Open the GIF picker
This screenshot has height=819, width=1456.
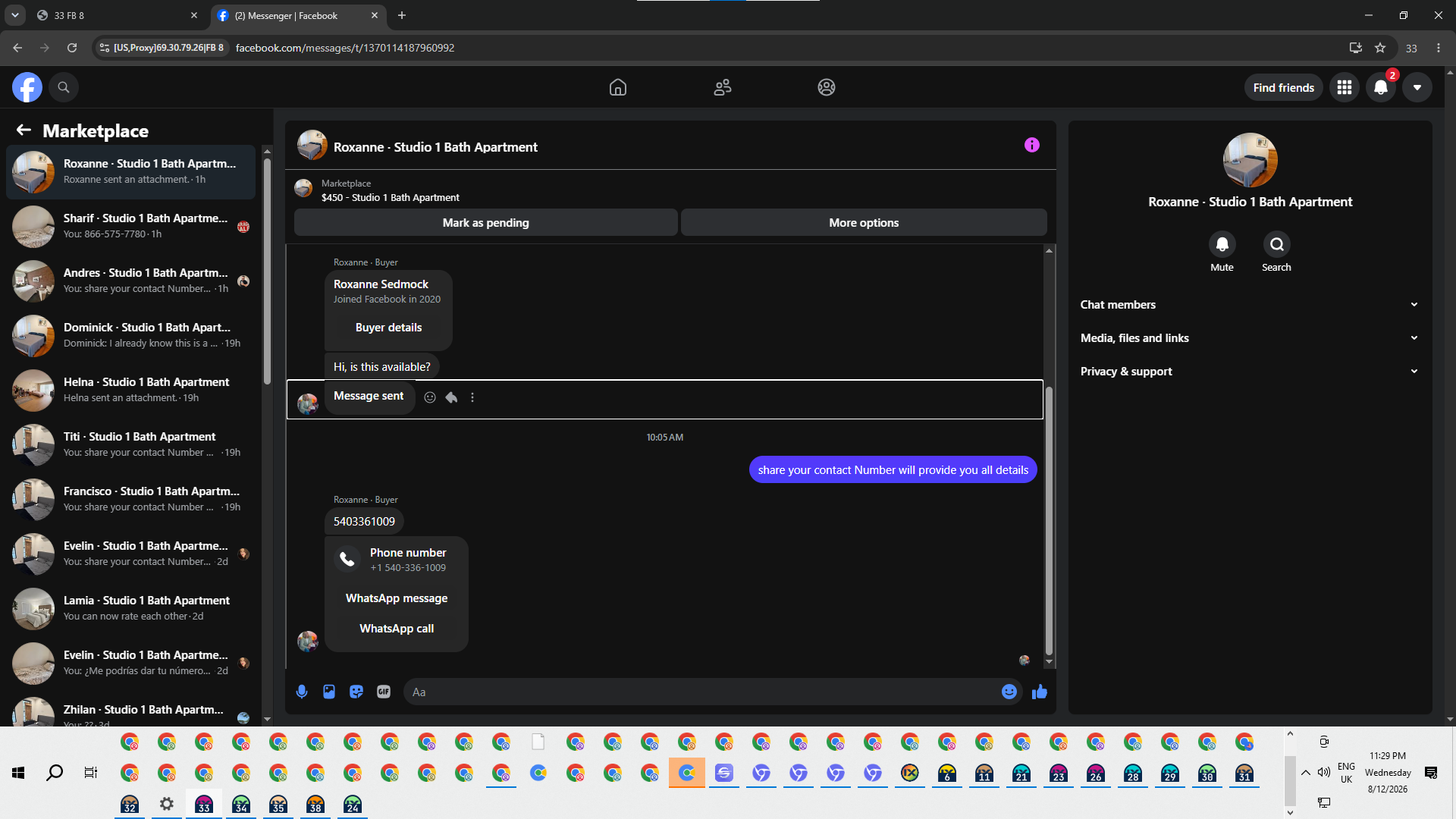click(384, 692)
